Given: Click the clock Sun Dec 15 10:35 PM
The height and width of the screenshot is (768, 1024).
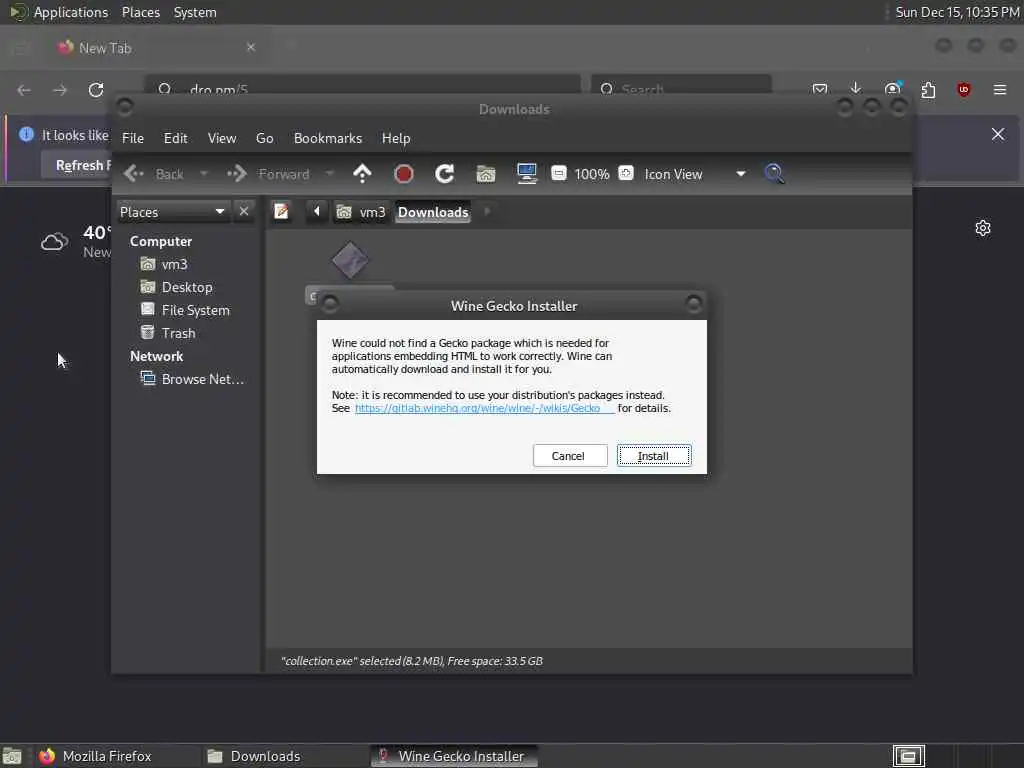Looking at the screenshot, I should (957, 12).
